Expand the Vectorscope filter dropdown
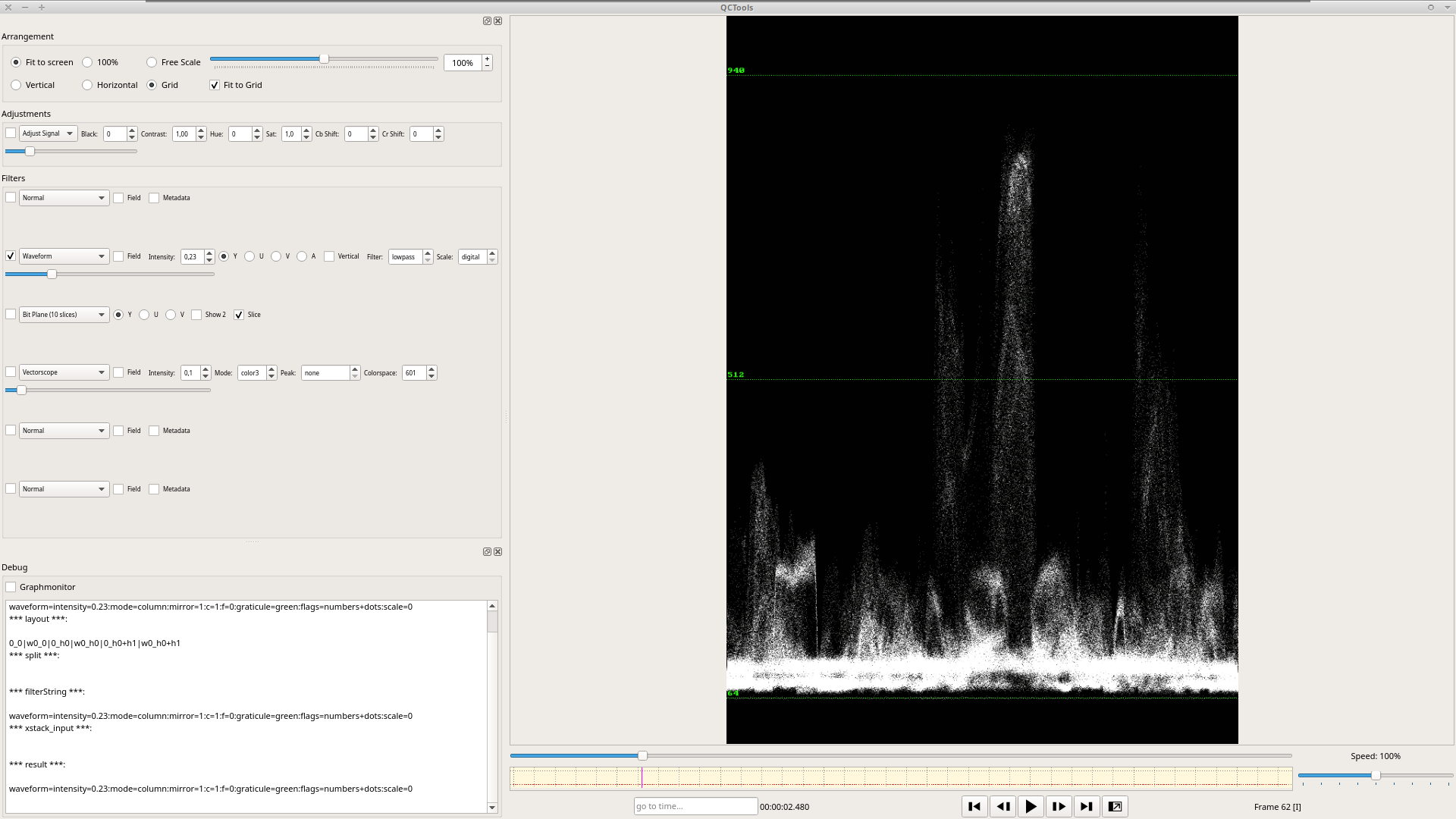Screen dimensions: 1456x819 point(64,372)
